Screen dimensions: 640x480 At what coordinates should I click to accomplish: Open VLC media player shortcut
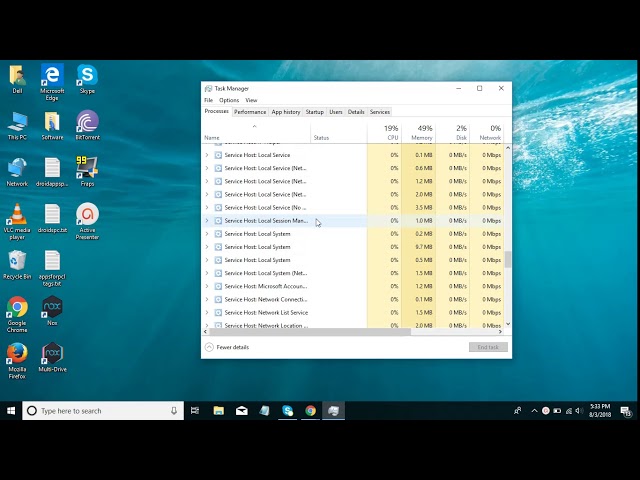click(17, 222)
